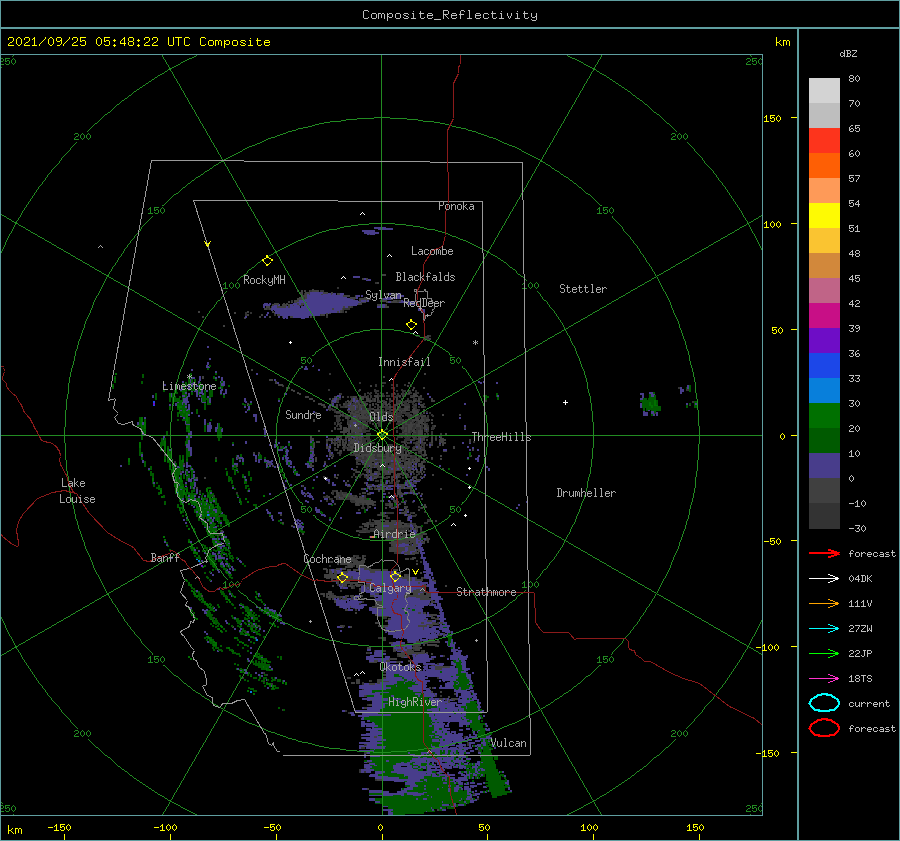Select the slate purple 0-10 dBZ swatch
This screenshot has height=841, width=900.
coord(824,466)
